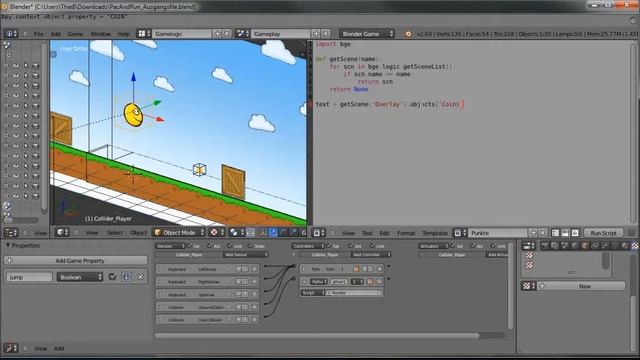Open the Logic Editor type selector icon

tap(11, 348)
